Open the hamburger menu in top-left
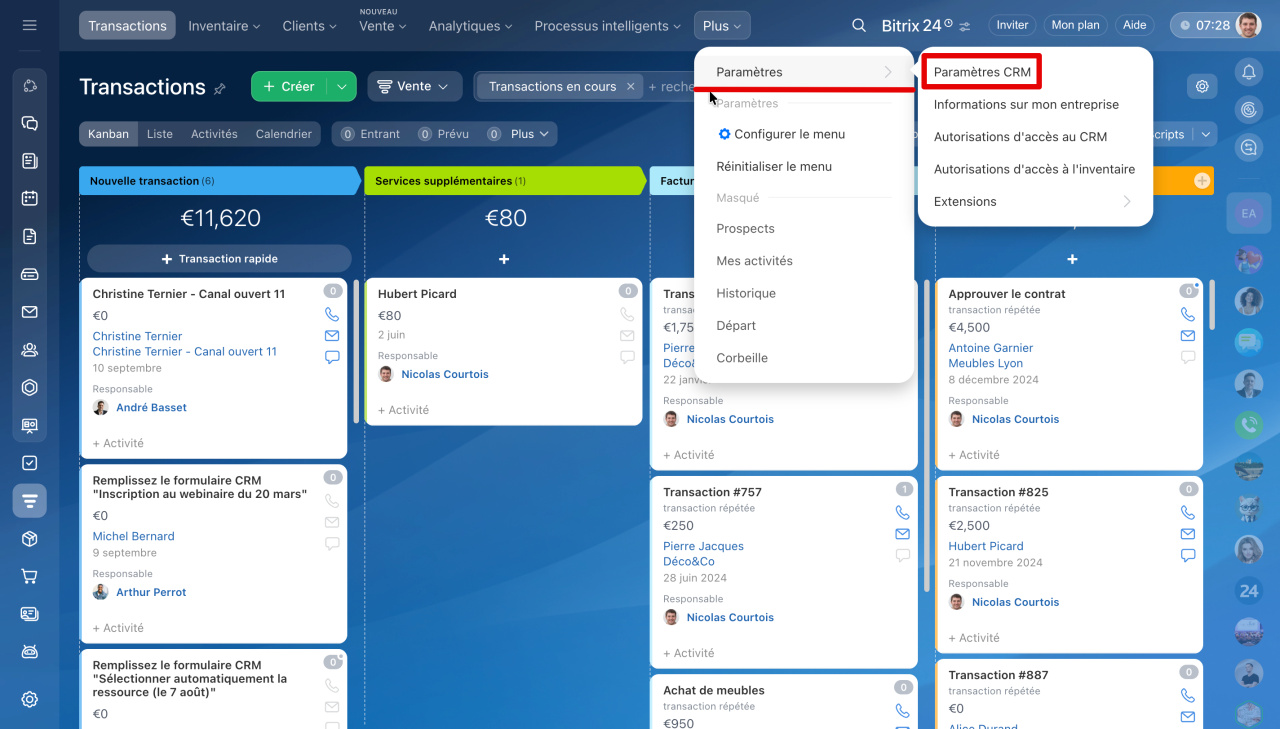1280x729 pixels. point(29,25)
